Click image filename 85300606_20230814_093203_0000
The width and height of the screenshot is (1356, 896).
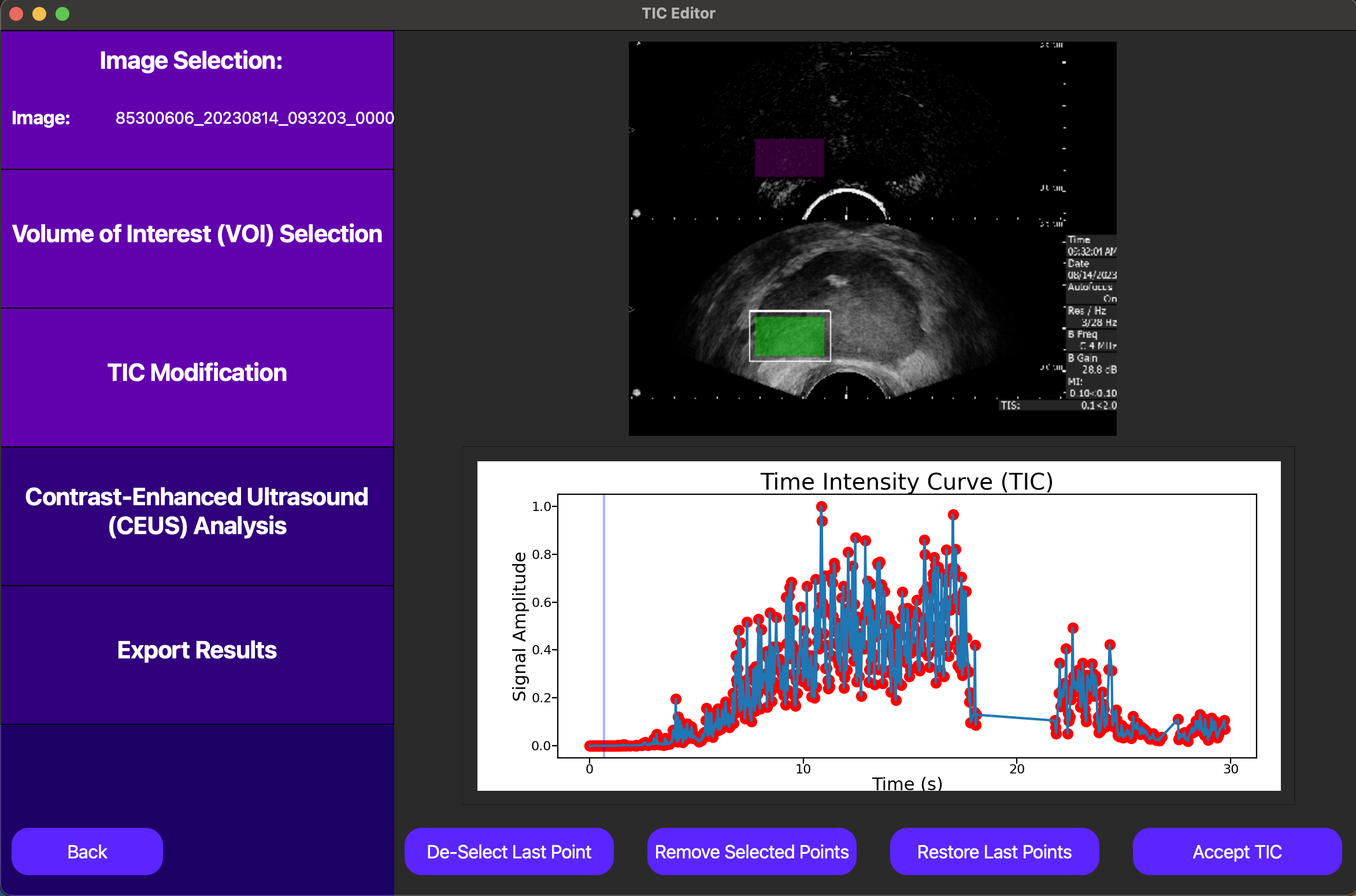coord(254,118)
